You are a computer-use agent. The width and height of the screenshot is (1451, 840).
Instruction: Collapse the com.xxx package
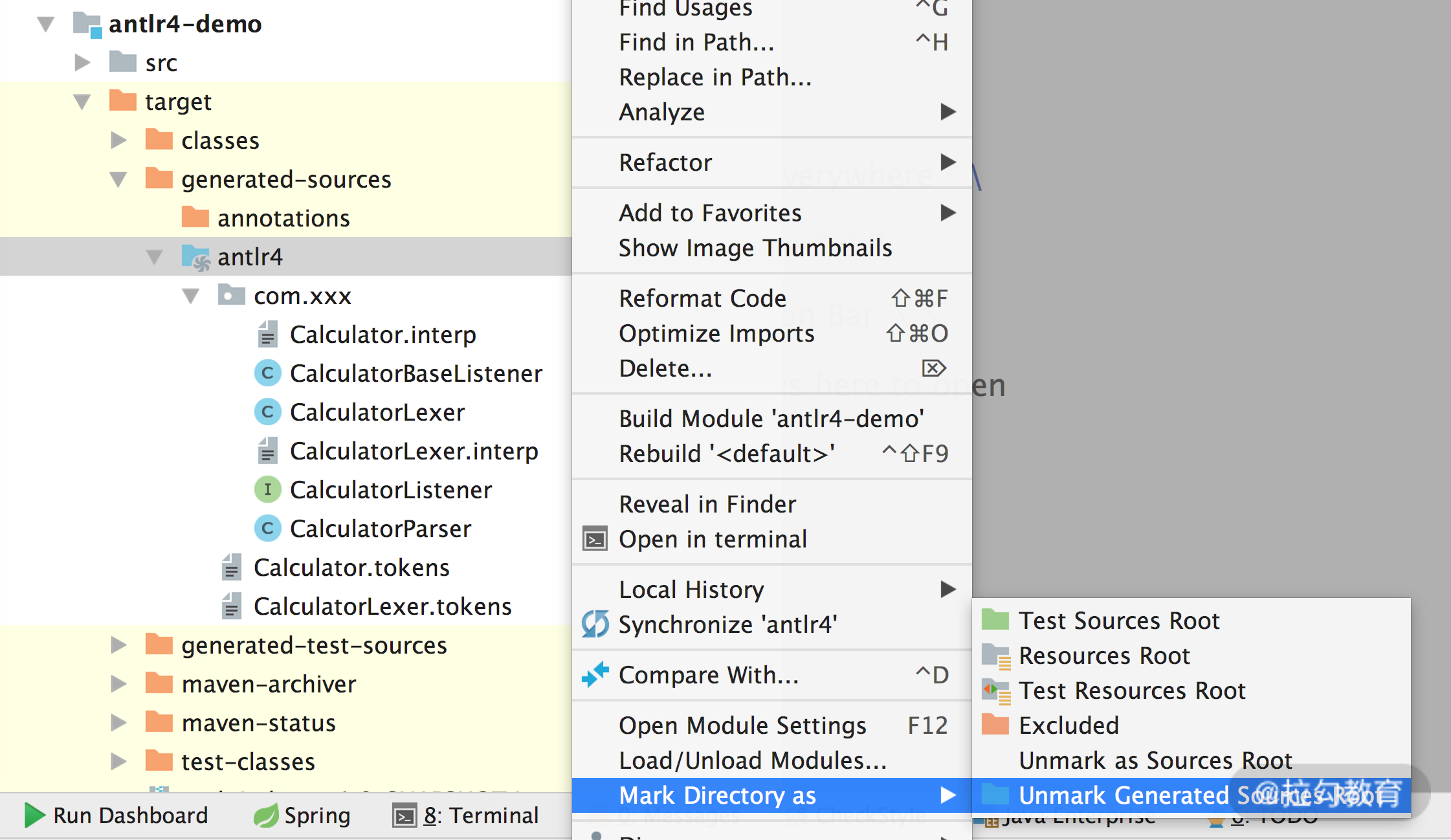190,296
